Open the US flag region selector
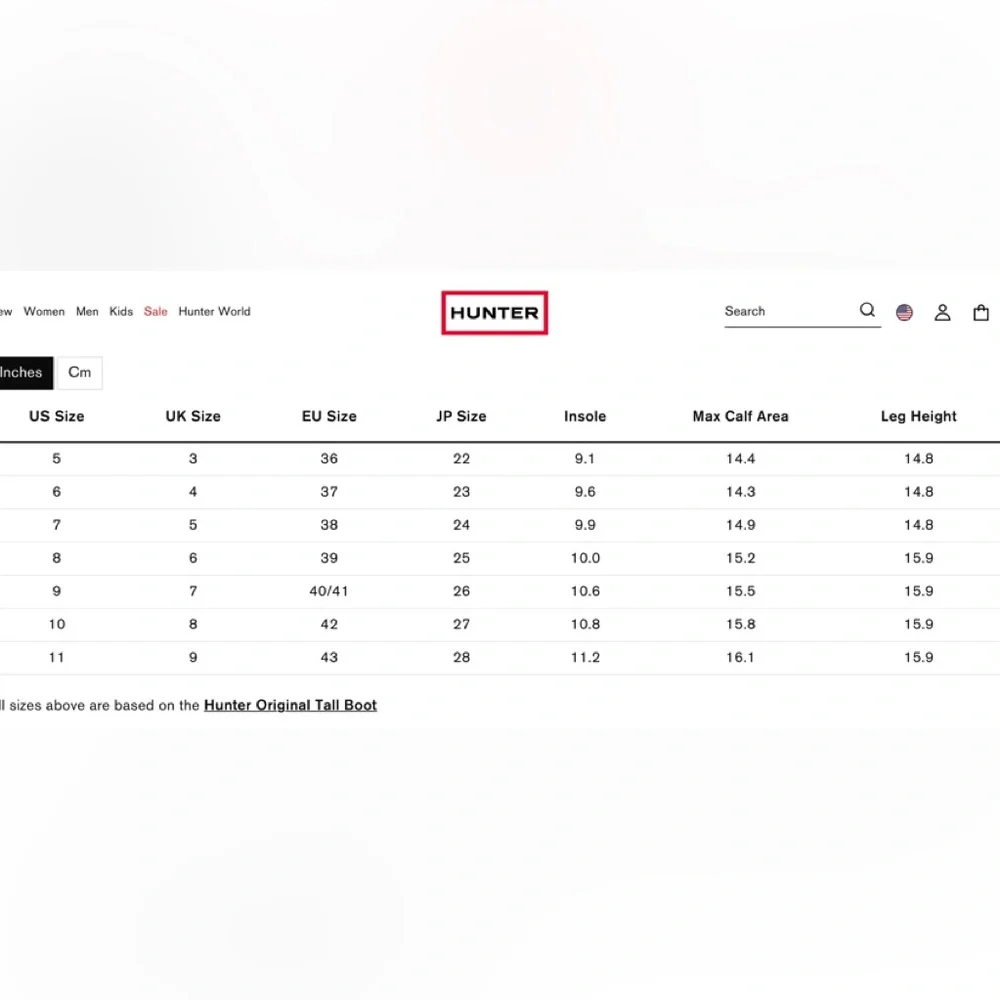Screen dimensions: 1000x1000 [904, 312]
